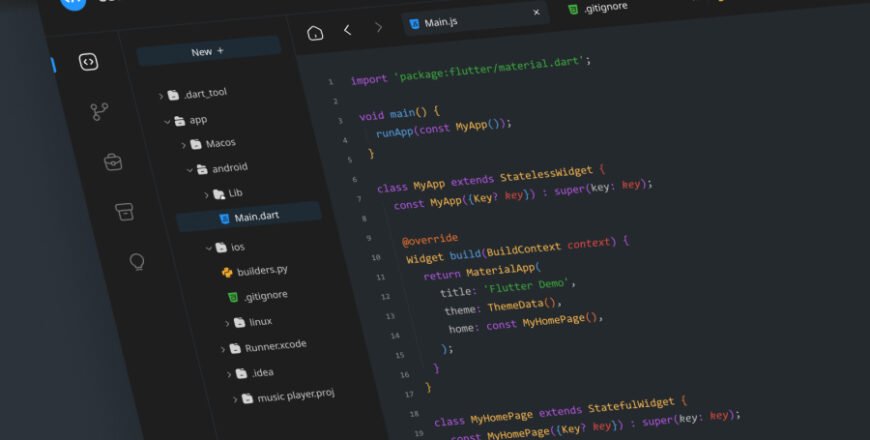Open builders.py file
The image size is (870, 440).
click(262, 271)
